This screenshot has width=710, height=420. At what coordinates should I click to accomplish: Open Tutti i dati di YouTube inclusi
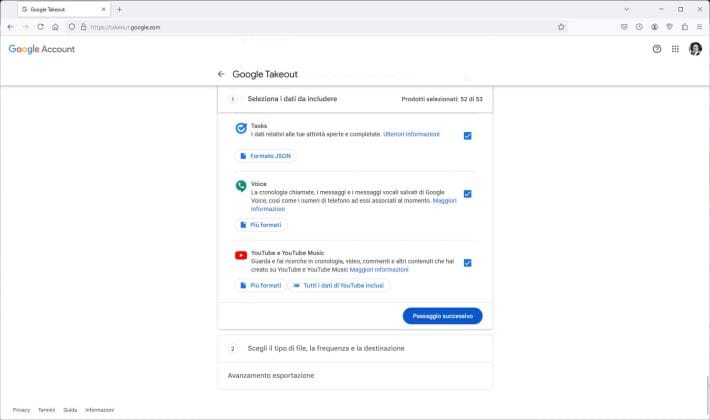click(x=339, y=286)
